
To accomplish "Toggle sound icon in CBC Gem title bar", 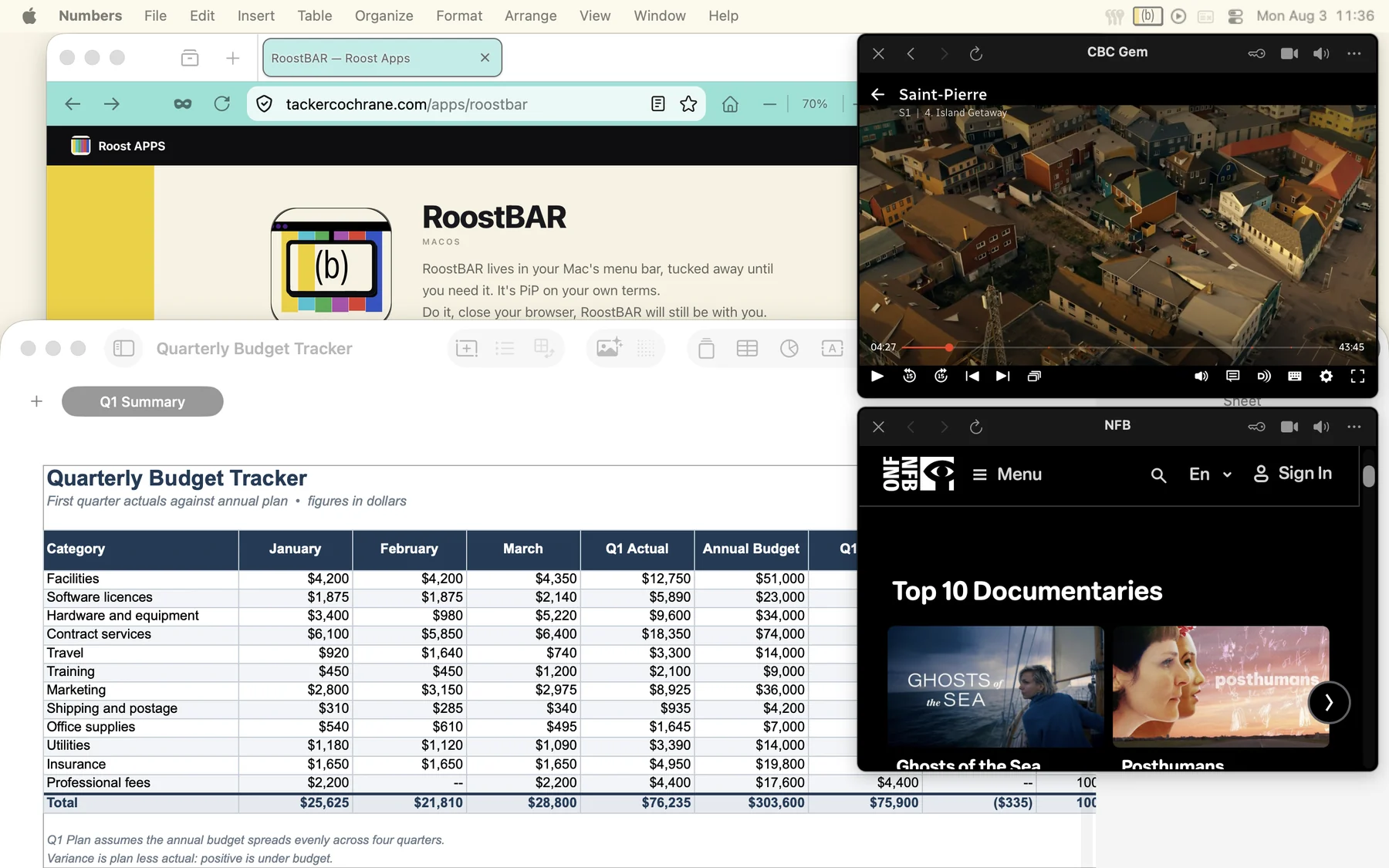I will tap(1321, 53).
